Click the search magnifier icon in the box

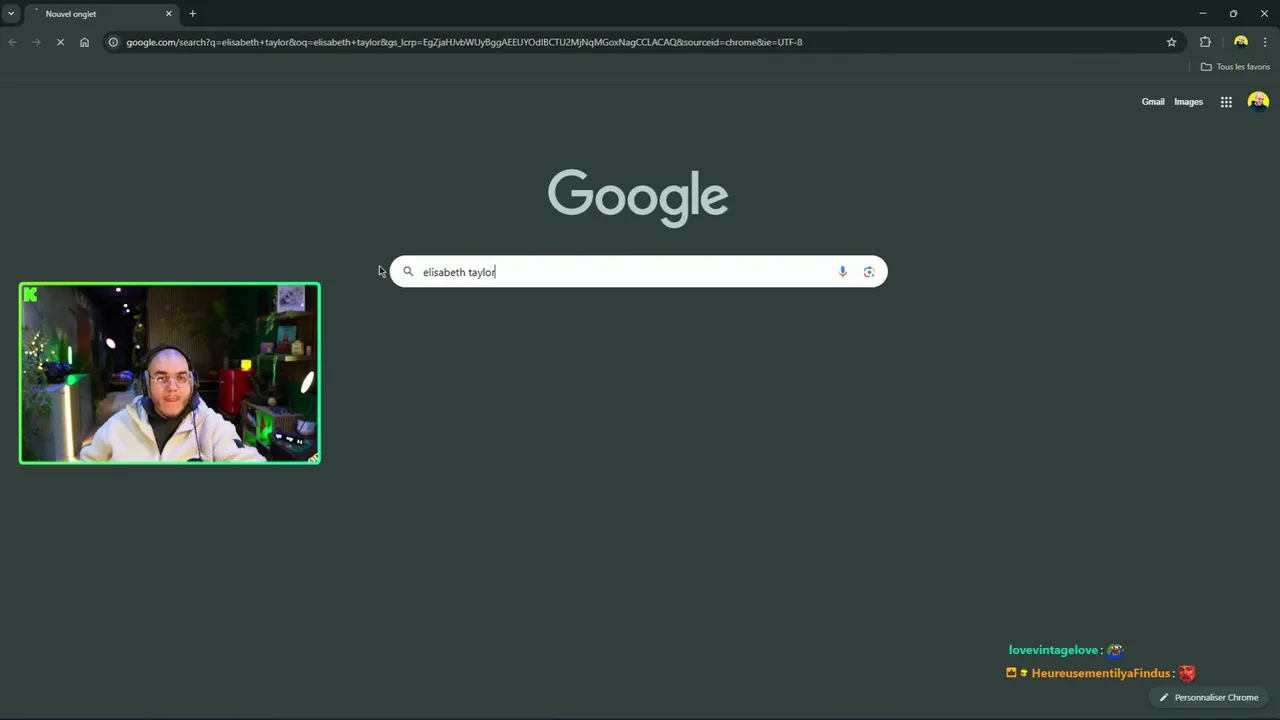pos(408,272)
